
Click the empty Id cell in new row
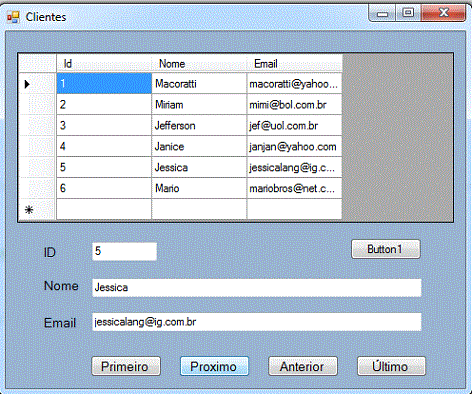pos(104,209)
